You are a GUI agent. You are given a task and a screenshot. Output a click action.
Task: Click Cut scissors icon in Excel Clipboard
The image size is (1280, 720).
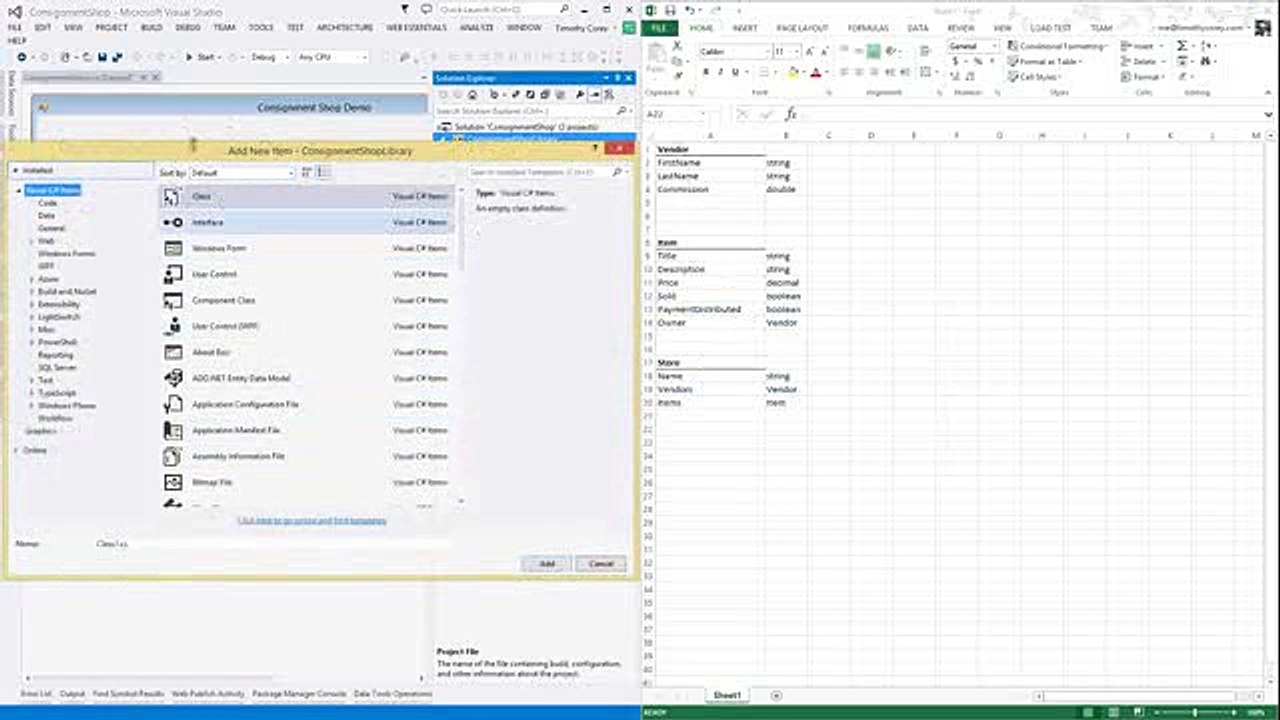(x=678, y=46)
